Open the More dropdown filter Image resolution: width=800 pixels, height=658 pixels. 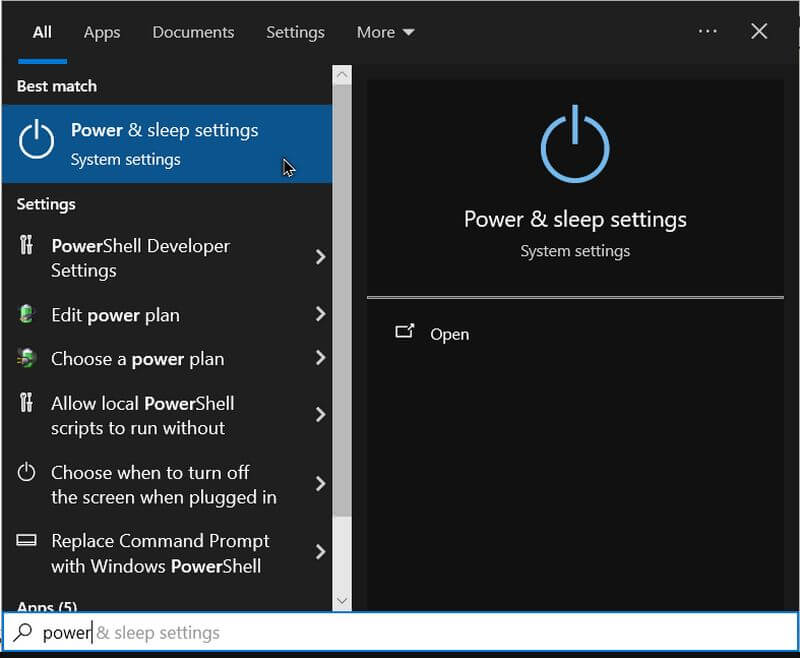pos(385,32)
